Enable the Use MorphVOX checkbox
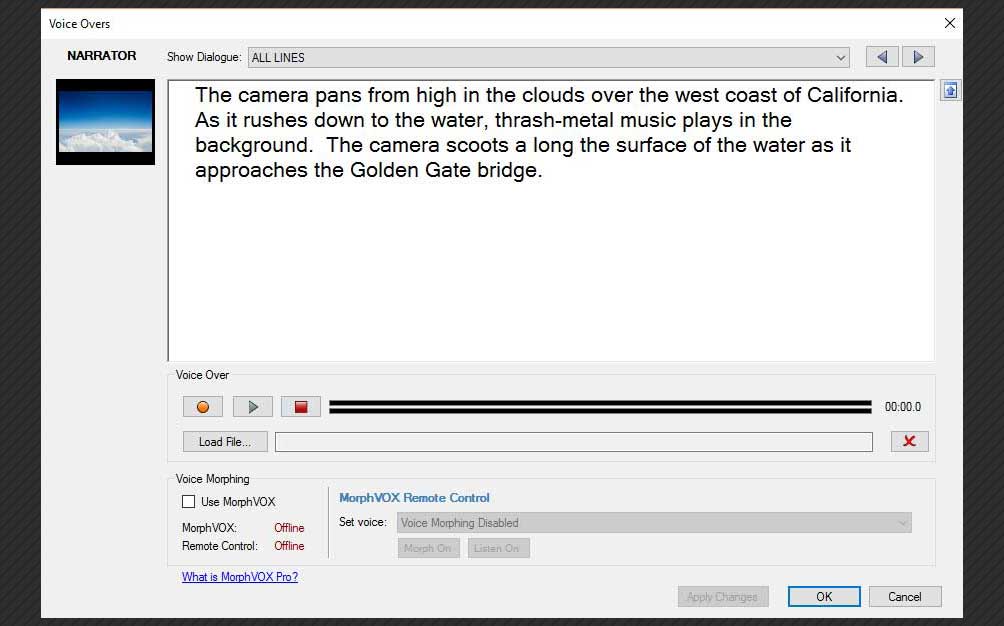This screenshot has height=626, width=1004. tap(187, 501)
